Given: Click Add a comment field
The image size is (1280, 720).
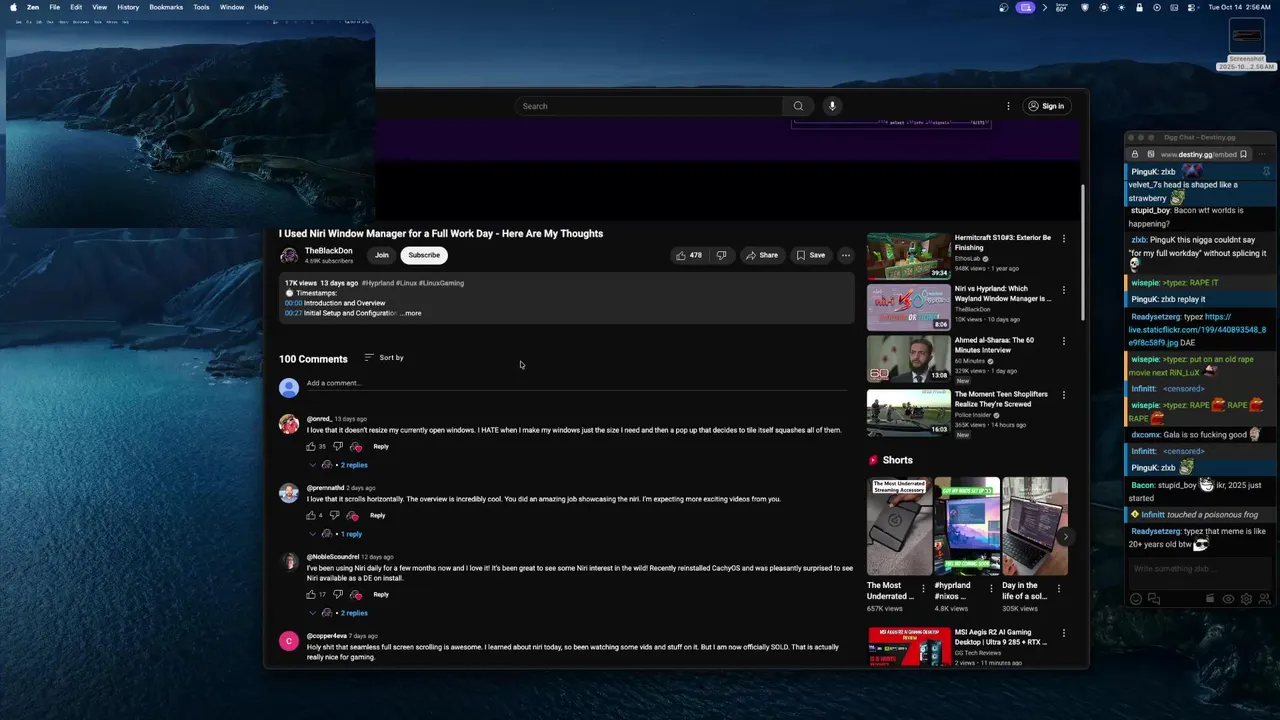Looking at the screenshot, I should point(578,383).
